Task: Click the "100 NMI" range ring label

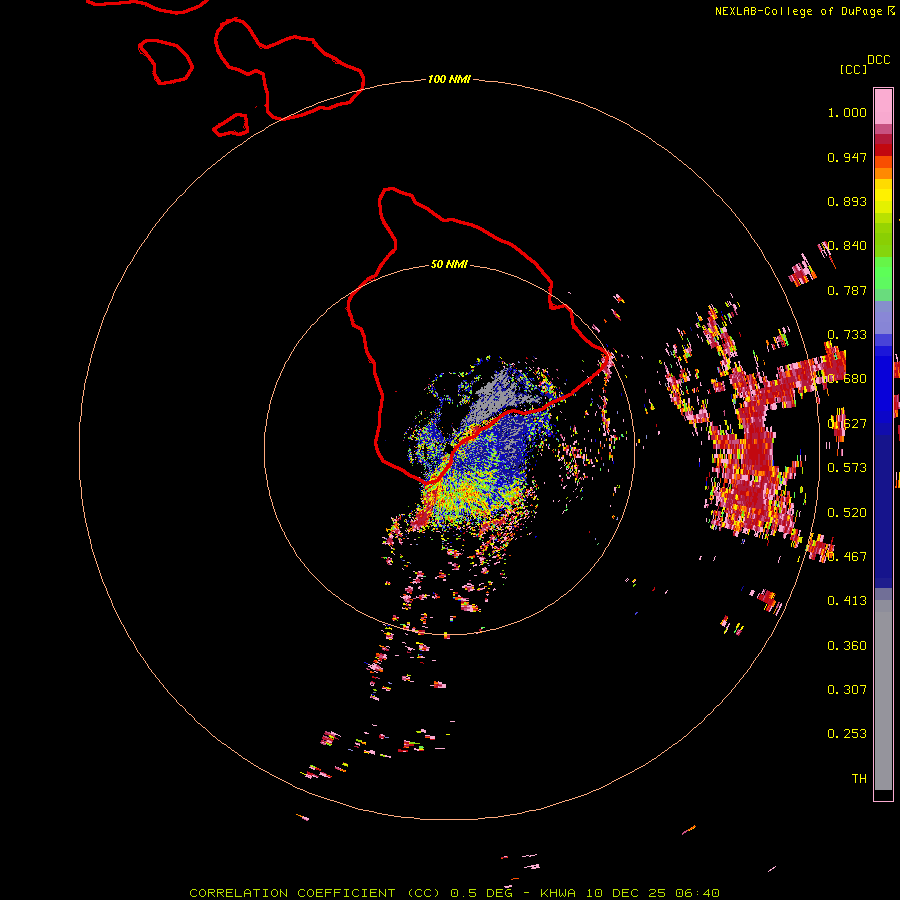Action: click(x=449, y=79)
